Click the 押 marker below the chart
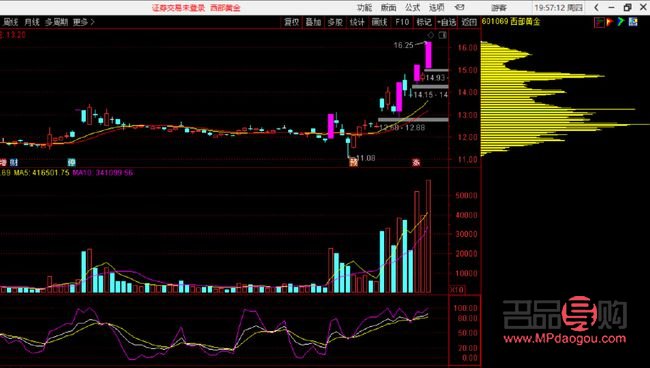 pos(72,162)
